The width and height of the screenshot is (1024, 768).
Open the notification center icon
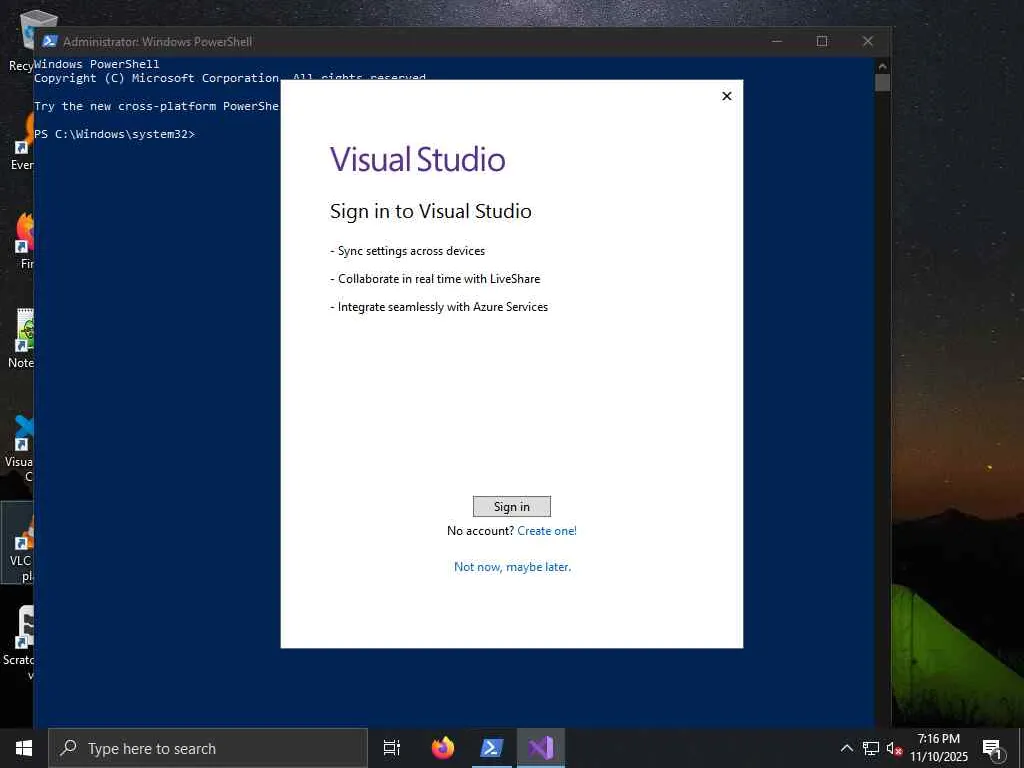992,748
